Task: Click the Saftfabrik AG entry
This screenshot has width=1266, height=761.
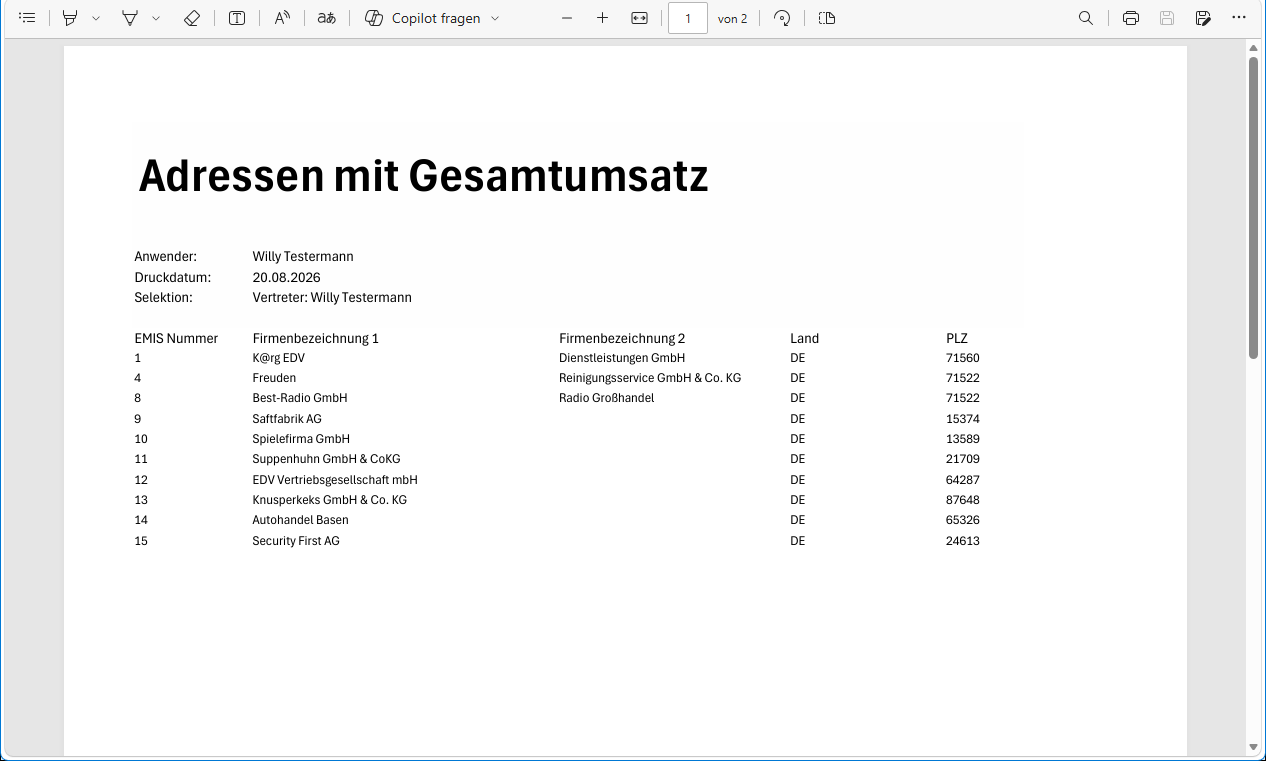Action: [x=287, y=419]
